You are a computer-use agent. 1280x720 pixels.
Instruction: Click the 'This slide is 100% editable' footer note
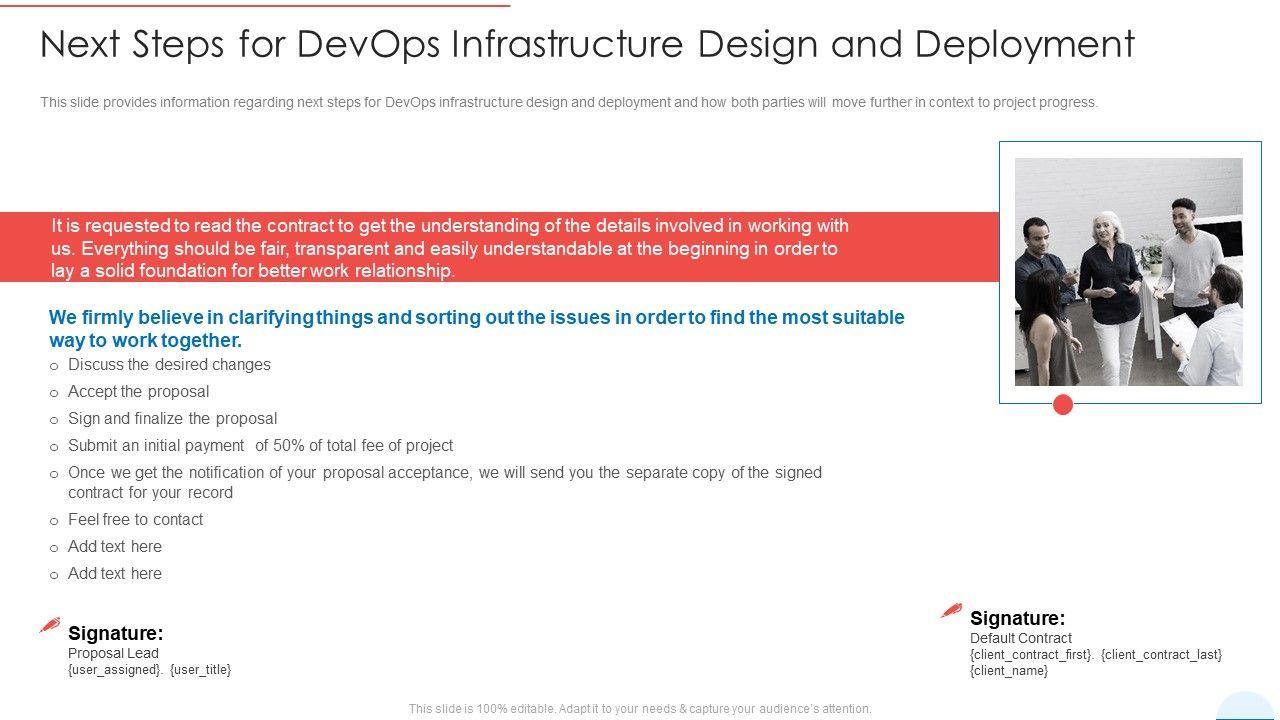click(x=640, y=709)
